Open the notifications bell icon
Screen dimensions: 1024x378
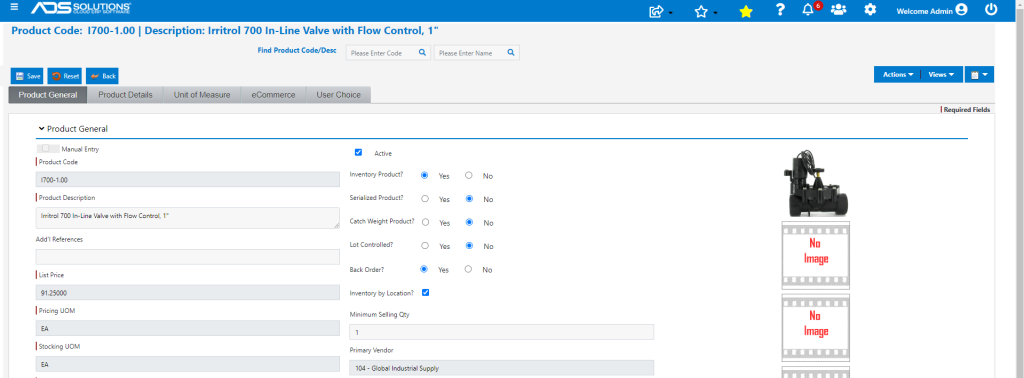[x=808, y=10]
